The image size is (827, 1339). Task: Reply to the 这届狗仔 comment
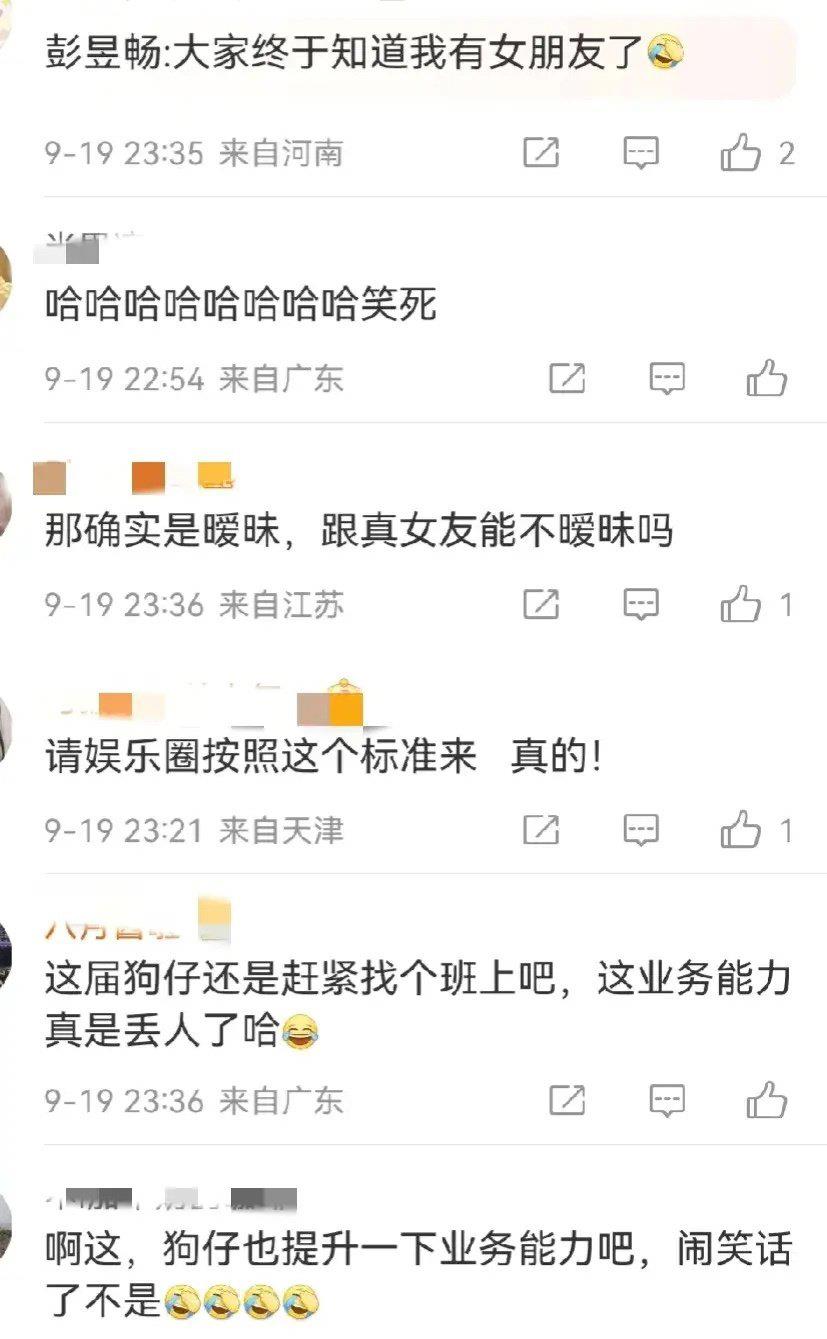[667, 1101]
